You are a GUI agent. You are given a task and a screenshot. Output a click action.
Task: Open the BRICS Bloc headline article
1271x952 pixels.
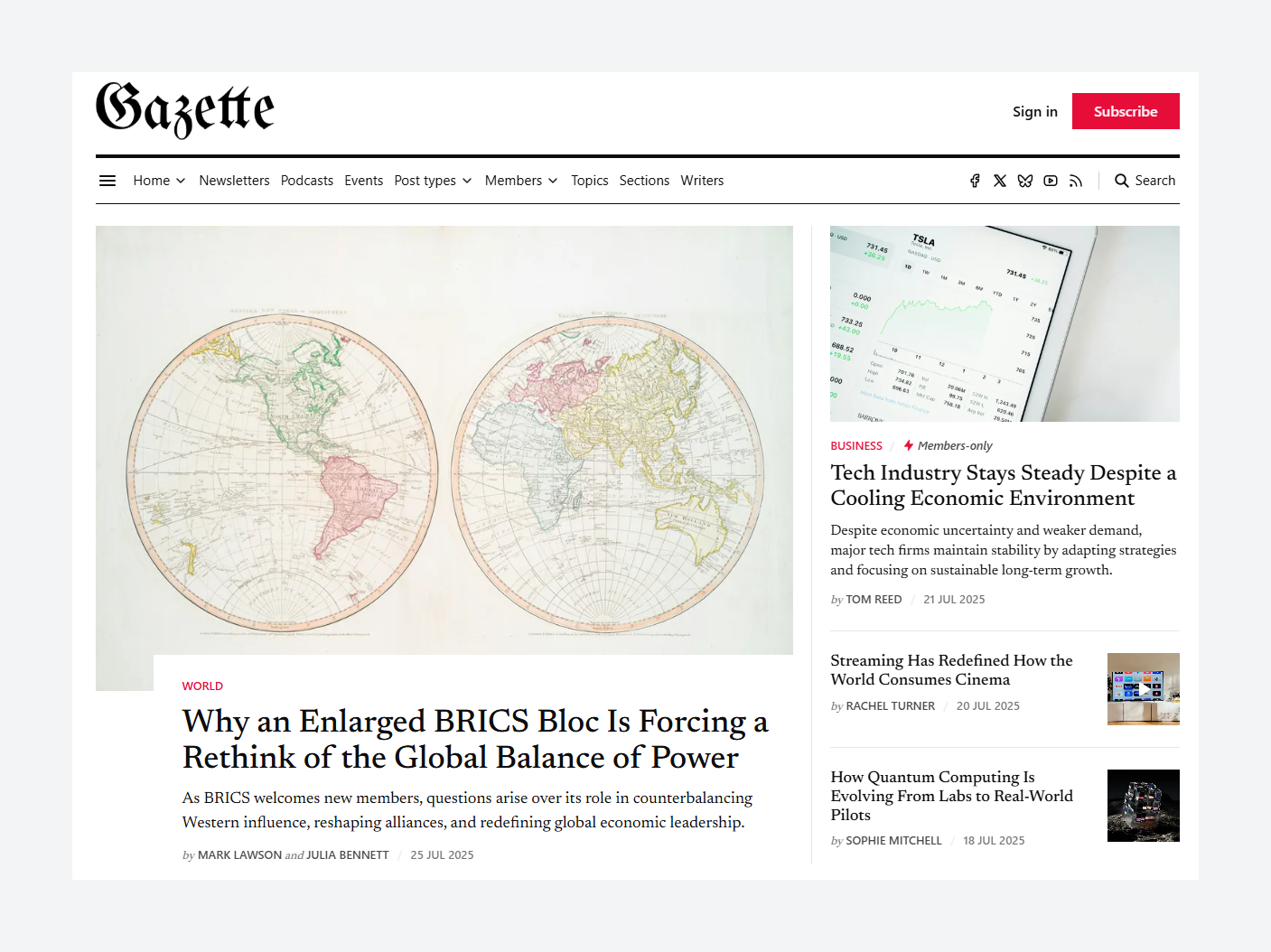pos(475,739)
